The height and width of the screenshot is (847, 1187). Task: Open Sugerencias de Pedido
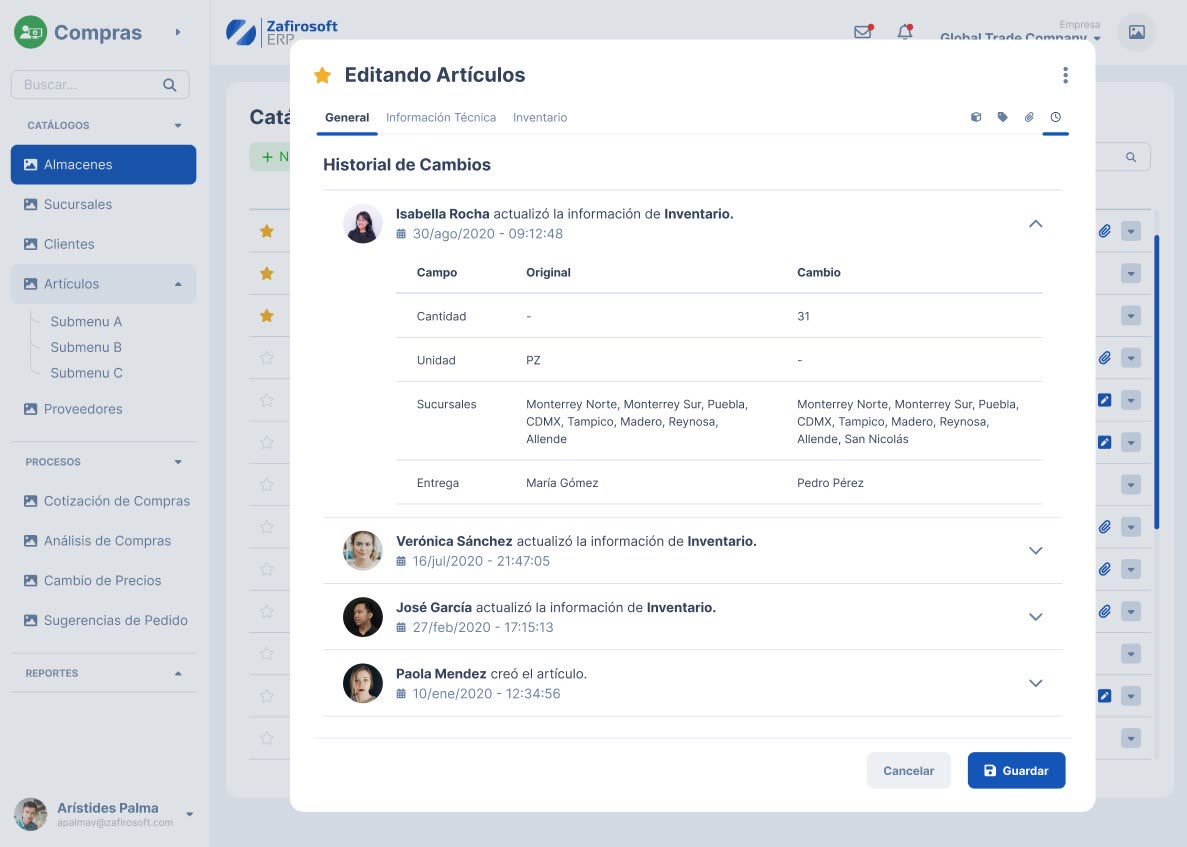[x=103, y=620]
